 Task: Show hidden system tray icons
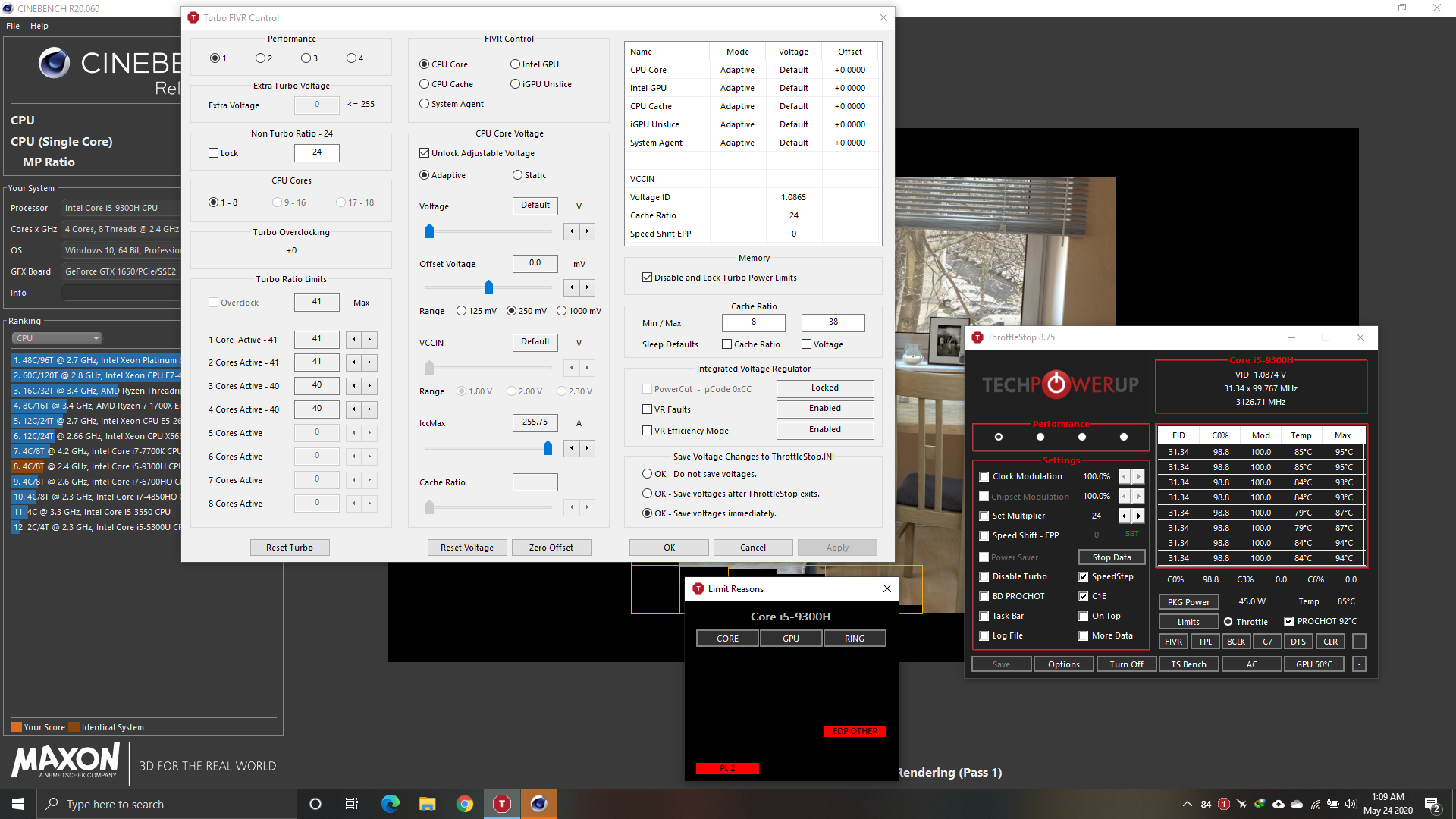pos(1186,804)
